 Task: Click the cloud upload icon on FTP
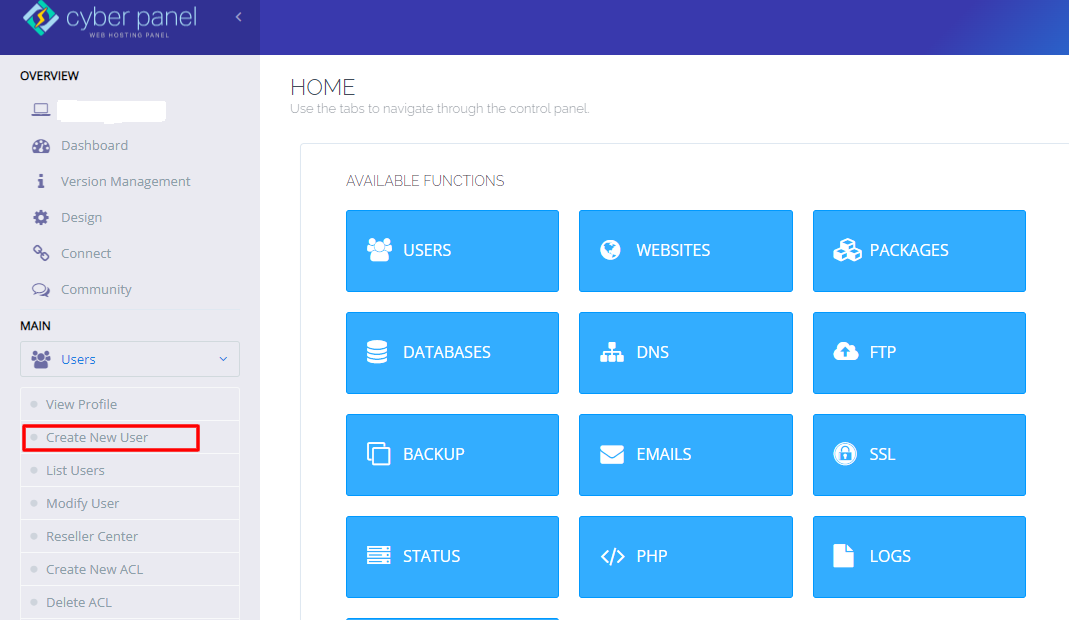(846, 352)
